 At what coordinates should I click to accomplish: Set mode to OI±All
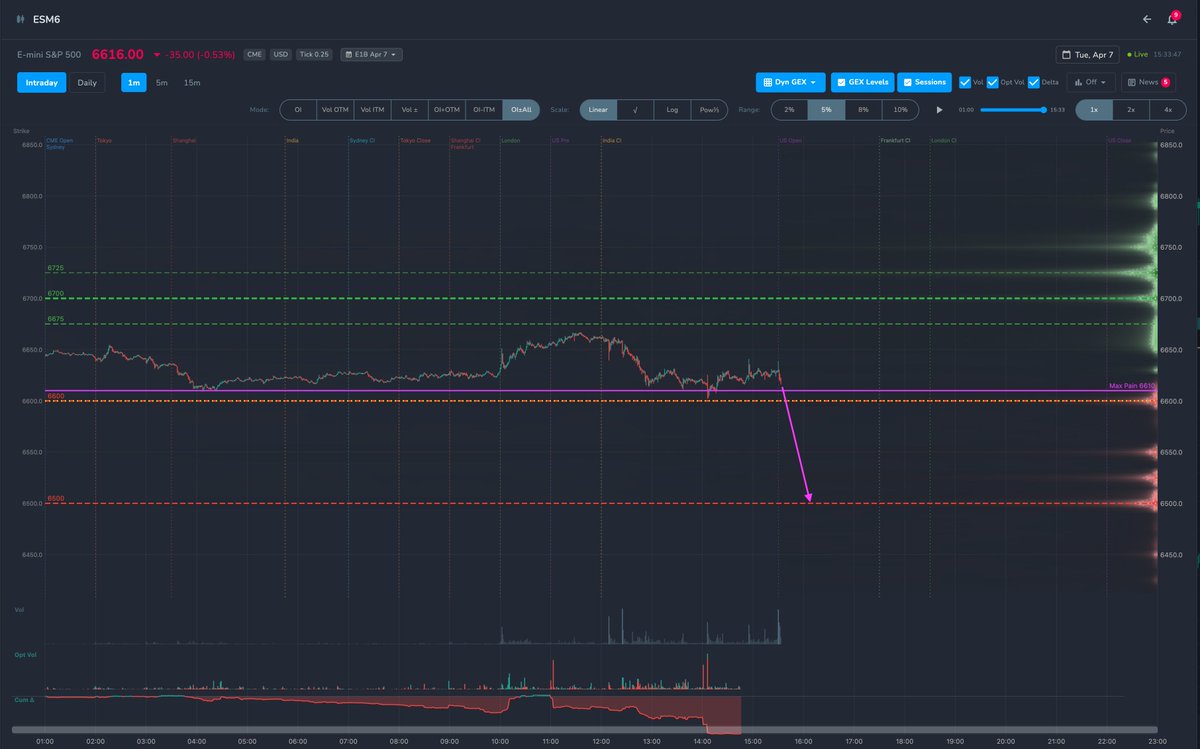click(x=520, y=110)
